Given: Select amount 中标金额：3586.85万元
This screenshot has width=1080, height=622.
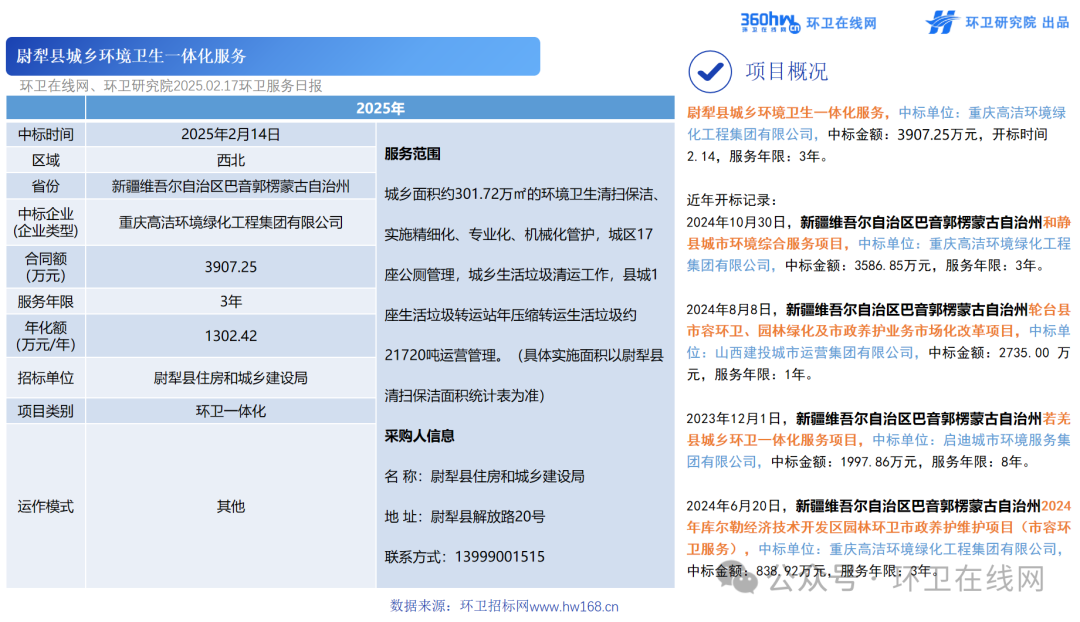Looking at the screenshot, I should tap(858, 266).
